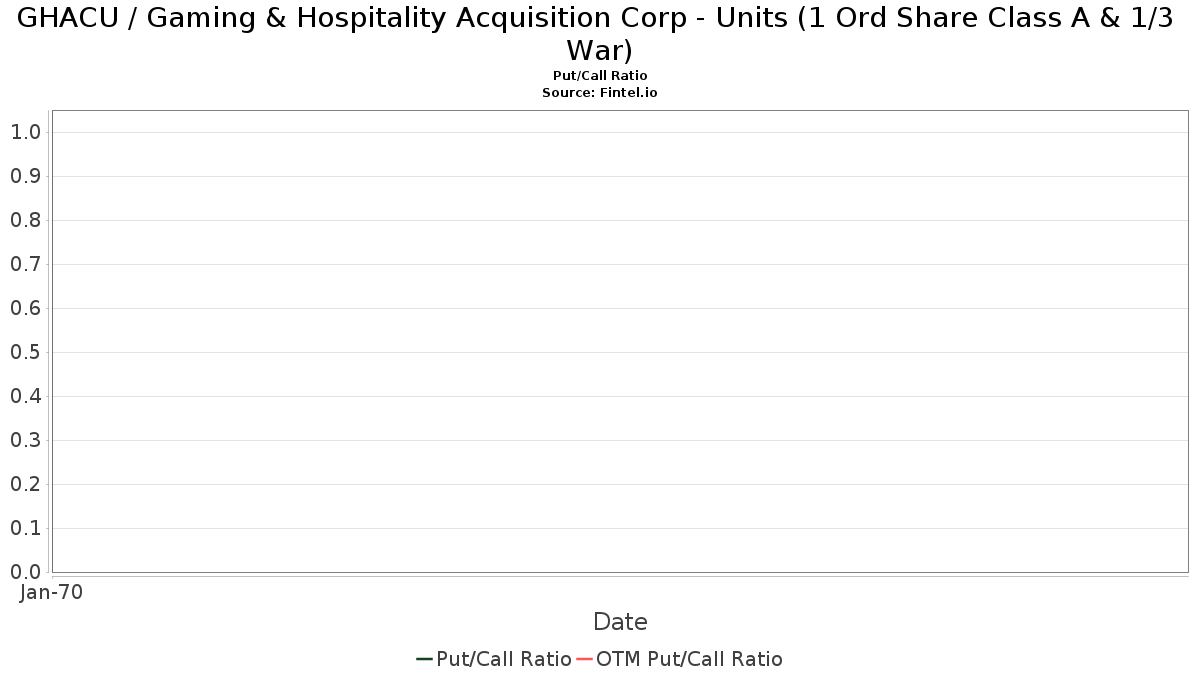Click the Put/Call Ratio subtitle under title

[600, 76]
